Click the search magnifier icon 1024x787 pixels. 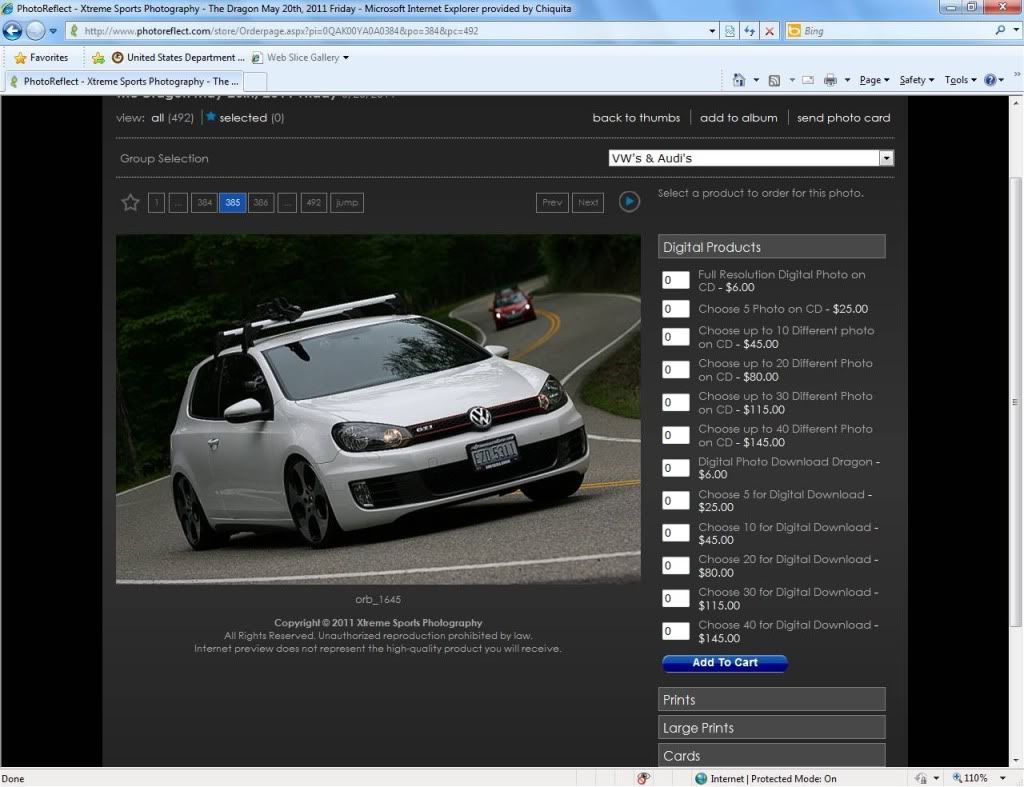click(x=1000, y=30)
